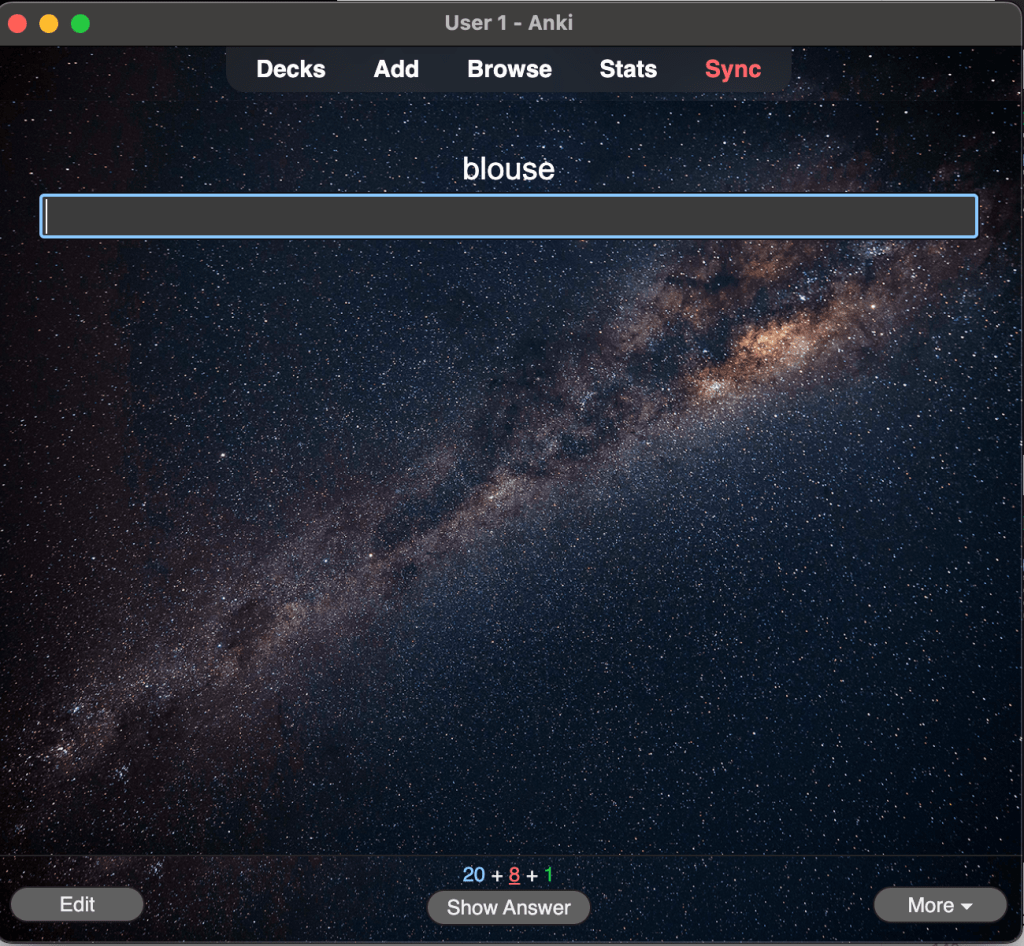The height and width of the screenshot is (946, 1024).
Task: Minimize the window using yellow button
Action: pyautogui.click(x=49, y=23)
